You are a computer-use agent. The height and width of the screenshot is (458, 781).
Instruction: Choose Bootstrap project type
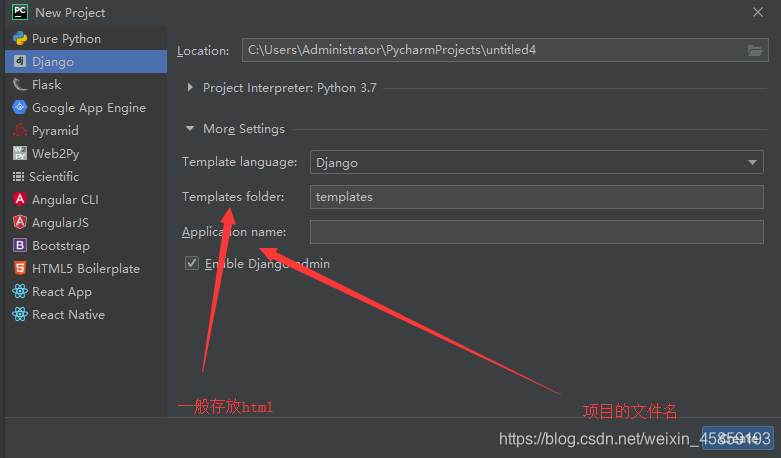coord(86,245)
